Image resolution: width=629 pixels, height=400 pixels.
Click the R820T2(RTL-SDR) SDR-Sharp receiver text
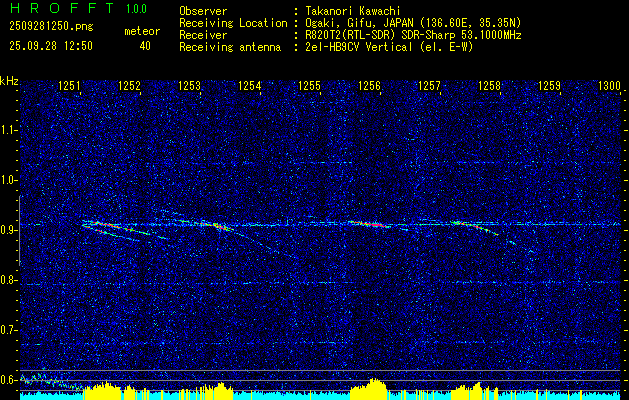413,35
